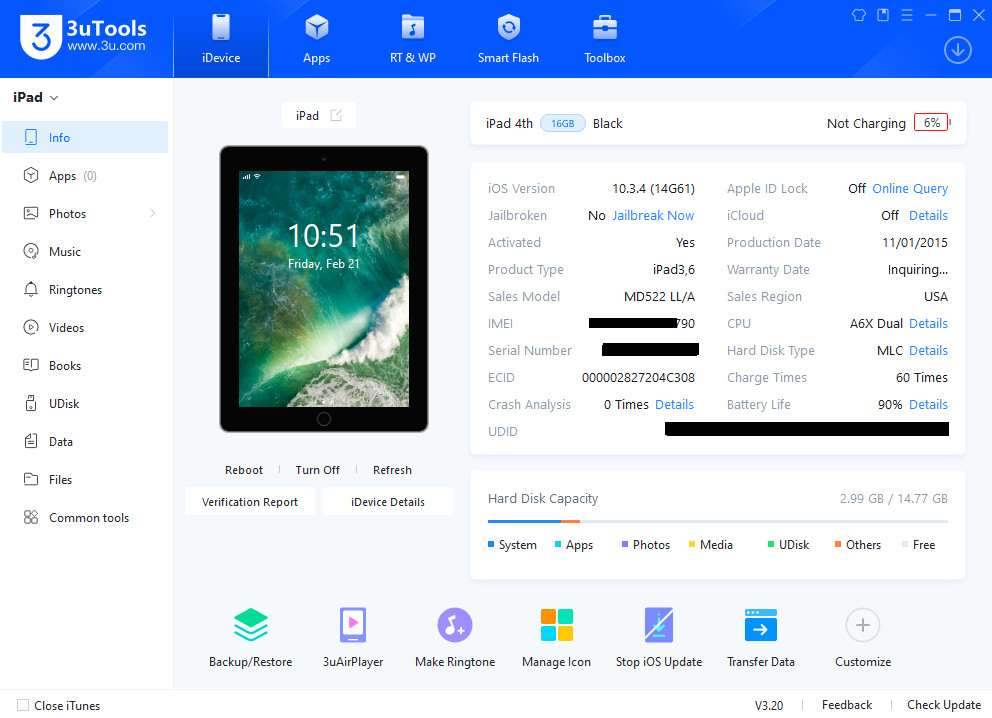Open the Manage Icon tool
992x718 pixels.
pyautogui.click(x=557, y=625)
